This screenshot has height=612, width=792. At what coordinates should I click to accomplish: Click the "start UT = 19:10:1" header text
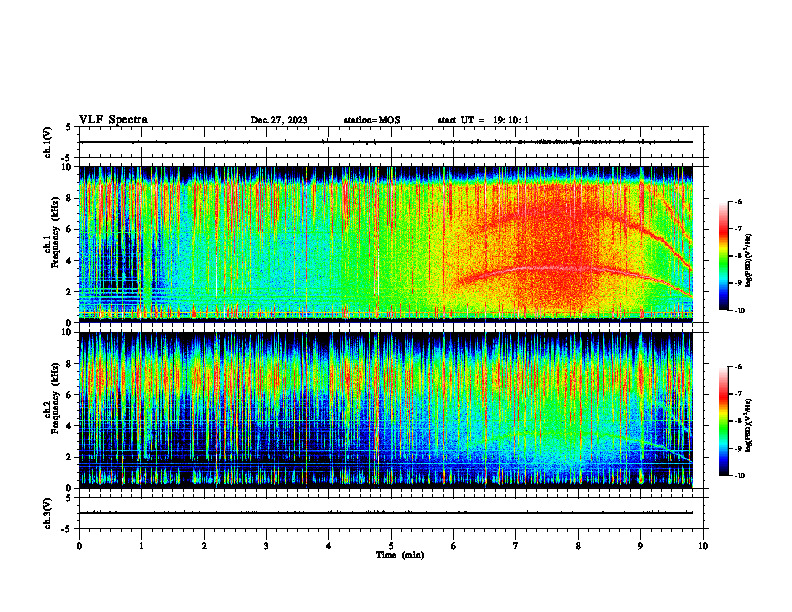483,120
